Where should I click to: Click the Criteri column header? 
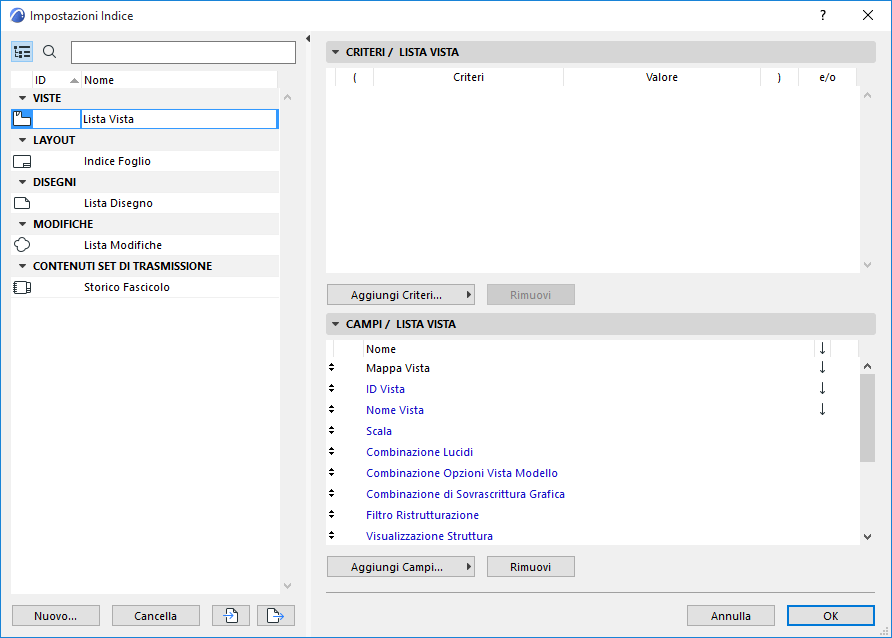pyautogui.click(x=468, y=77)
